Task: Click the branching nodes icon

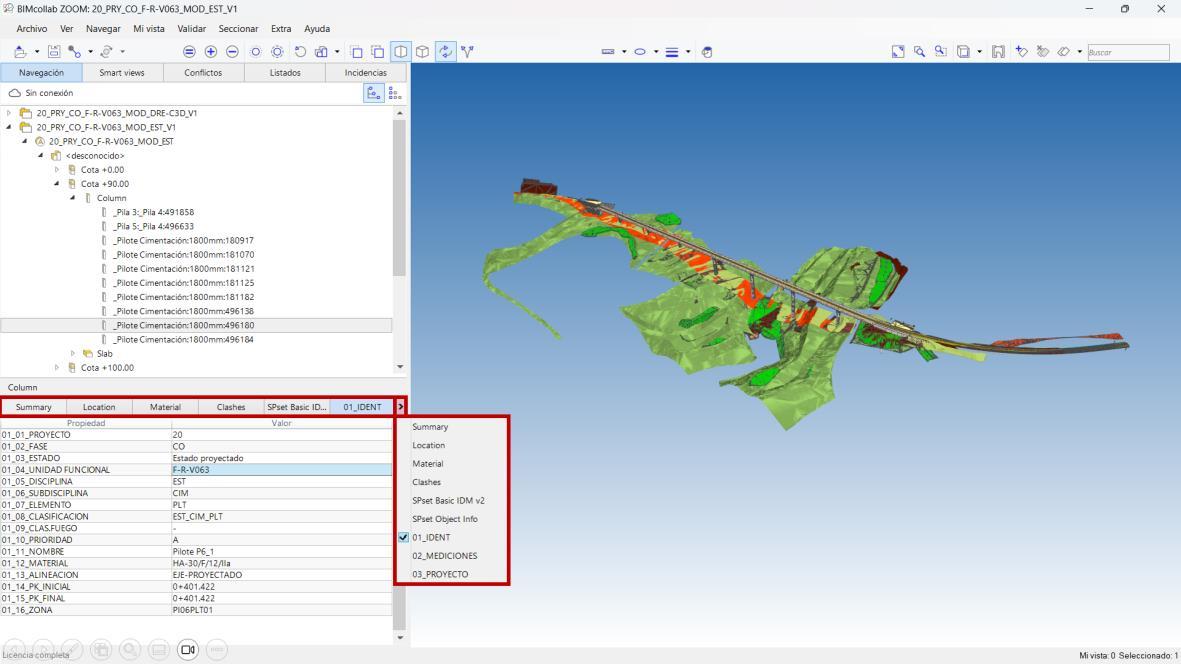Action: [468, 52]
